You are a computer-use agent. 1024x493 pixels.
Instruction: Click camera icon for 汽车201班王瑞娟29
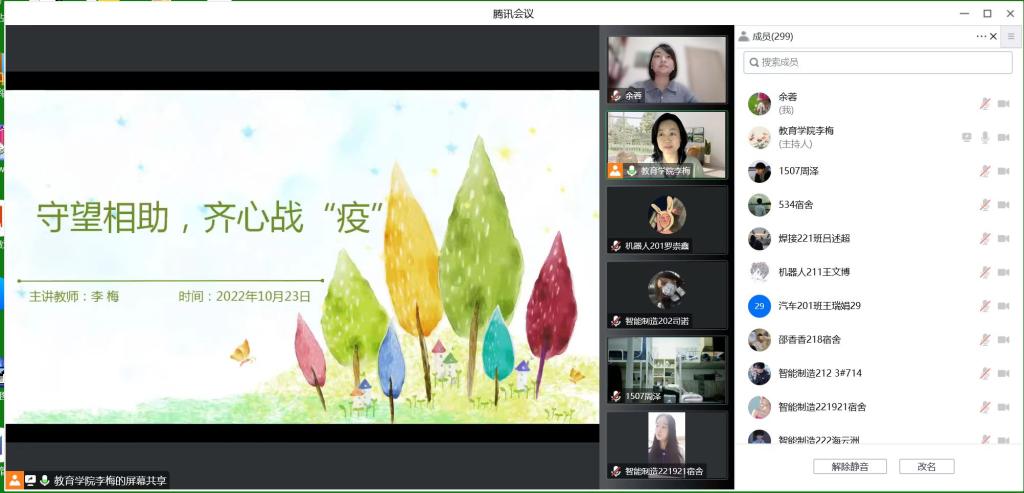click(x=1003, y=306)
